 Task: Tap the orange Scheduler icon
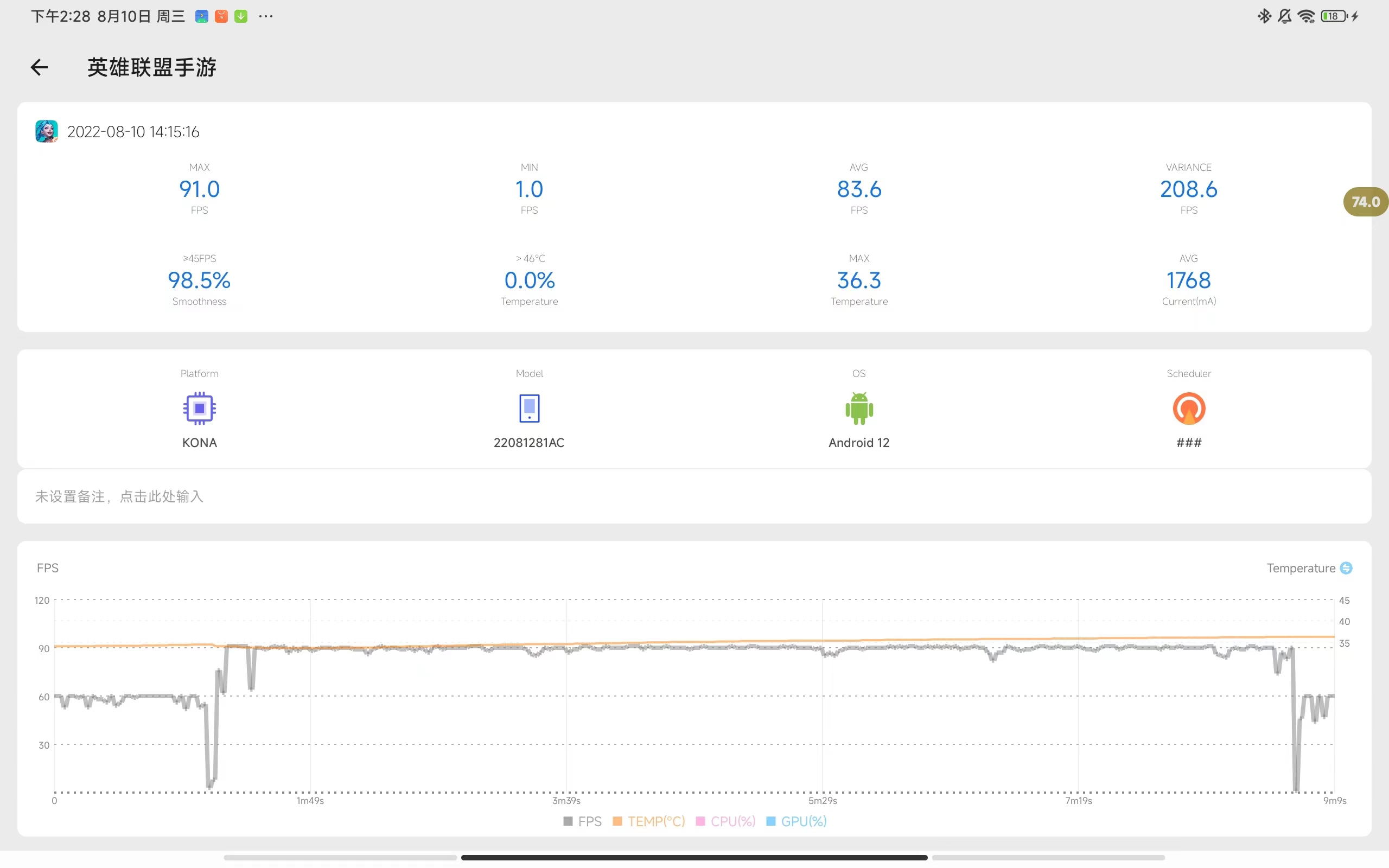click(1188, 408)
